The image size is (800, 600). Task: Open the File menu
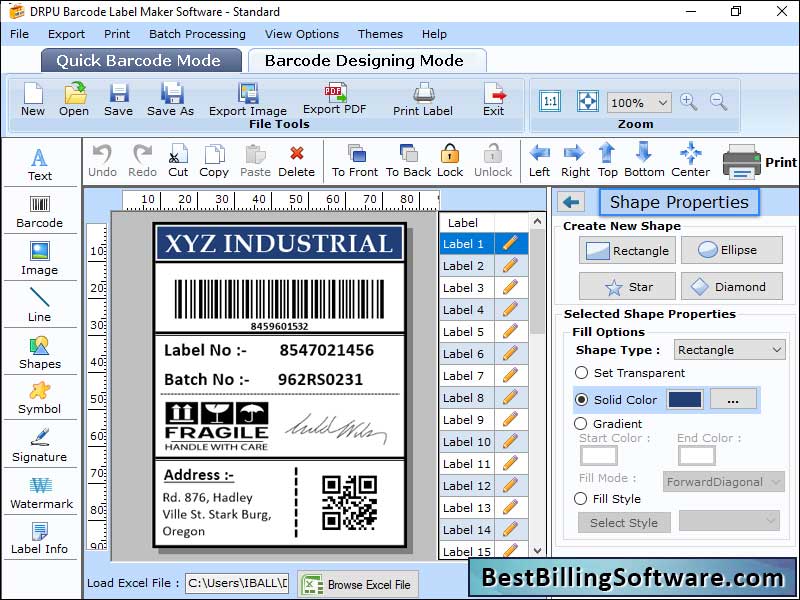click(x=19, y=34)
